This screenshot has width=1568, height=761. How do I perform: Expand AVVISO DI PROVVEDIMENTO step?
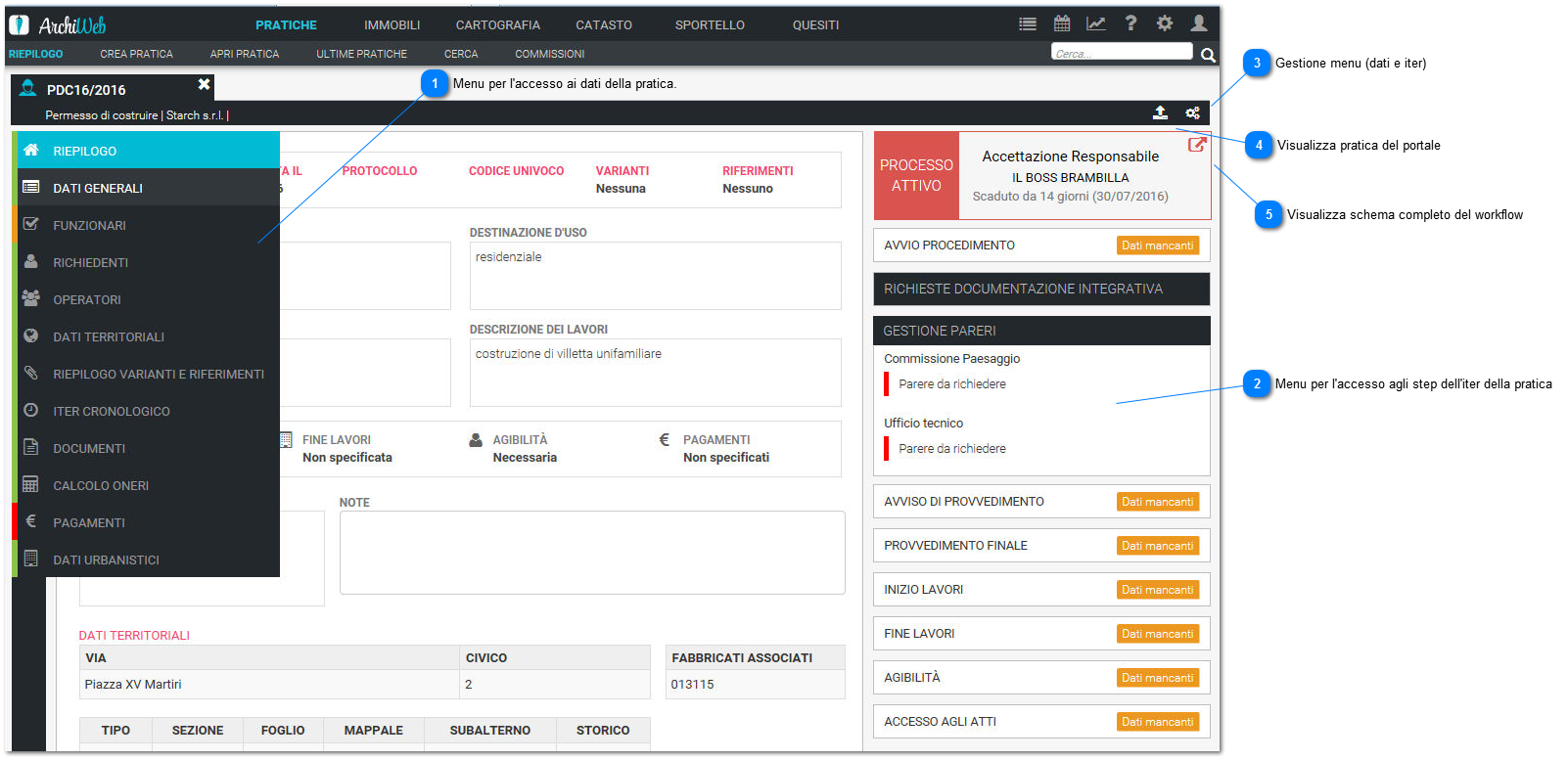pyautogui.click(x=1041, y=502)
